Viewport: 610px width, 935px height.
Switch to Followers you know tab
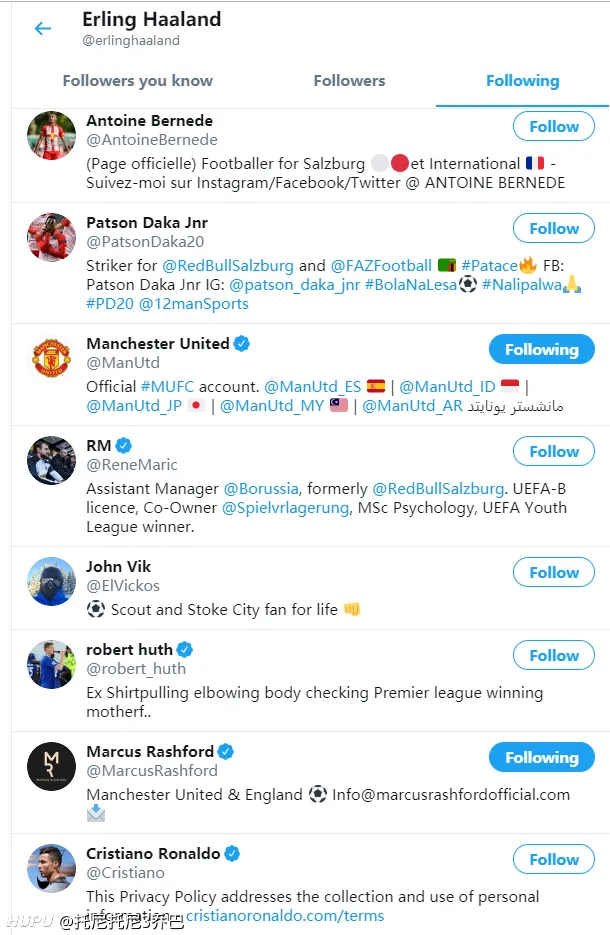click(x=138, y=81)
